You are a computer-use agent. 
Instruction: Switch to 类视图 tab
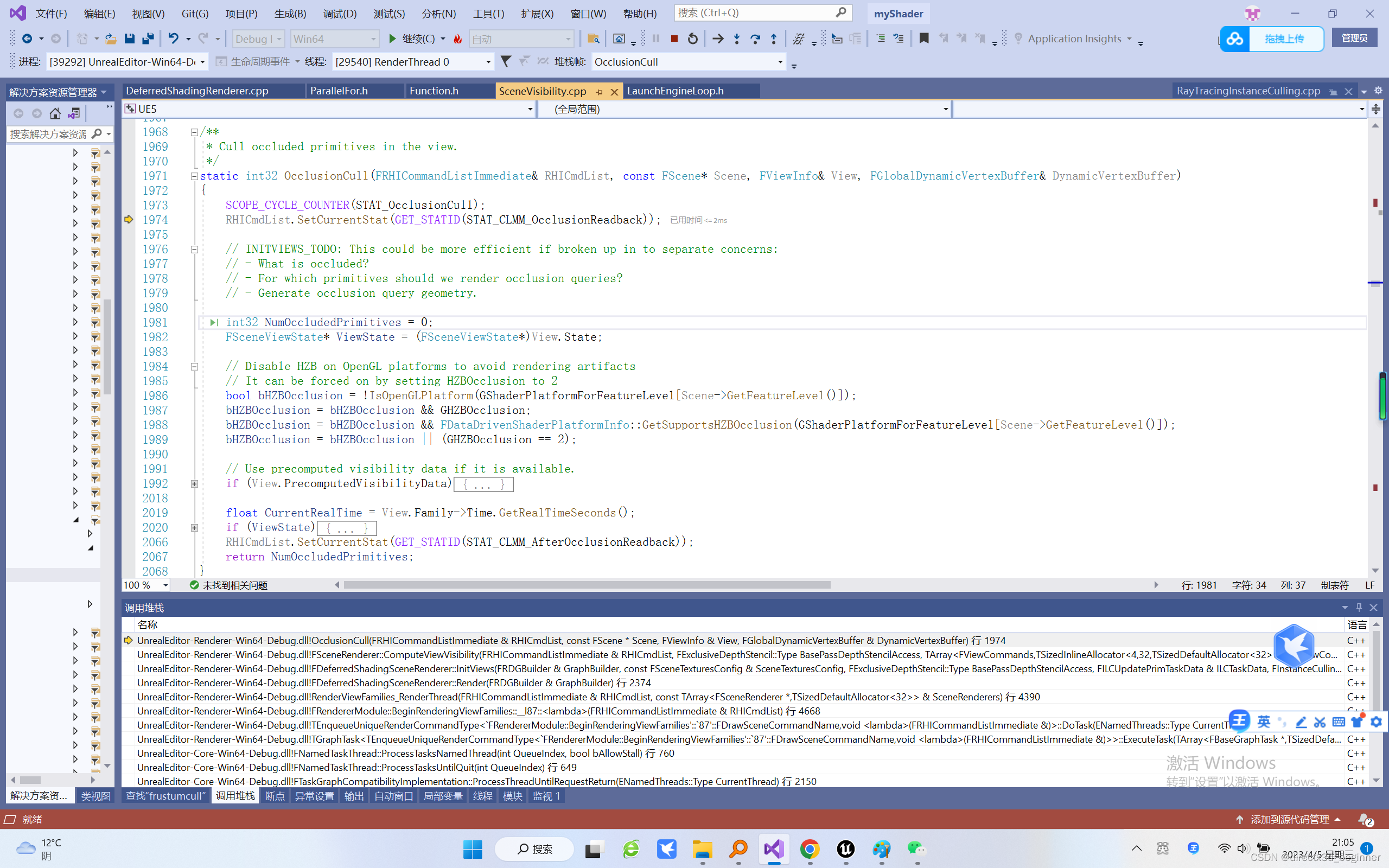click(96, 796)
